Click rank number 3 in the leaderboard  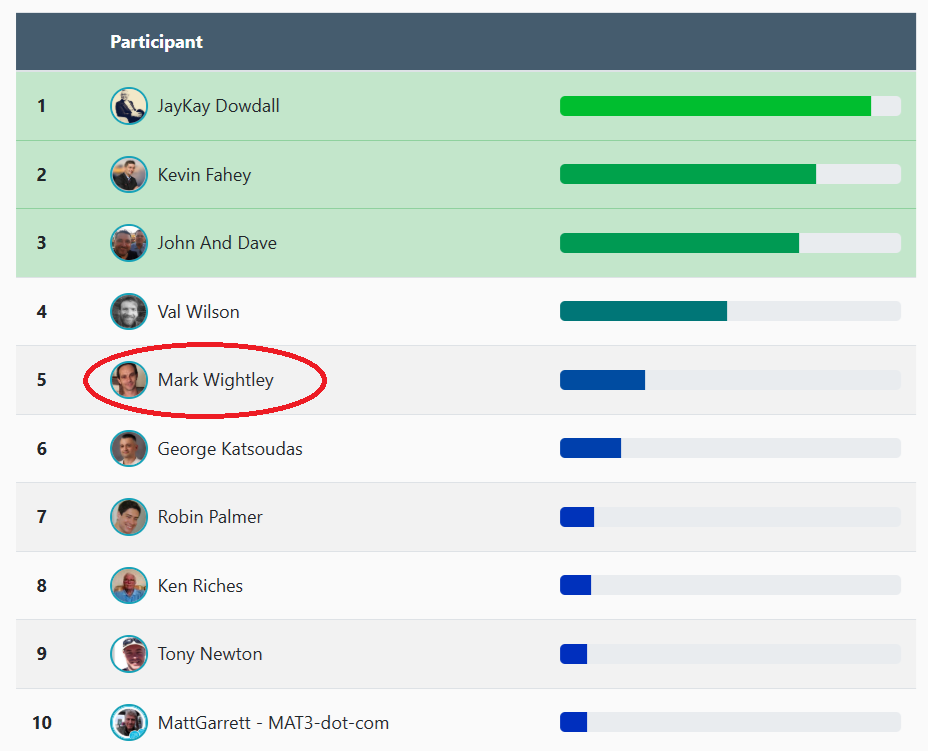(x=42, y=243)
